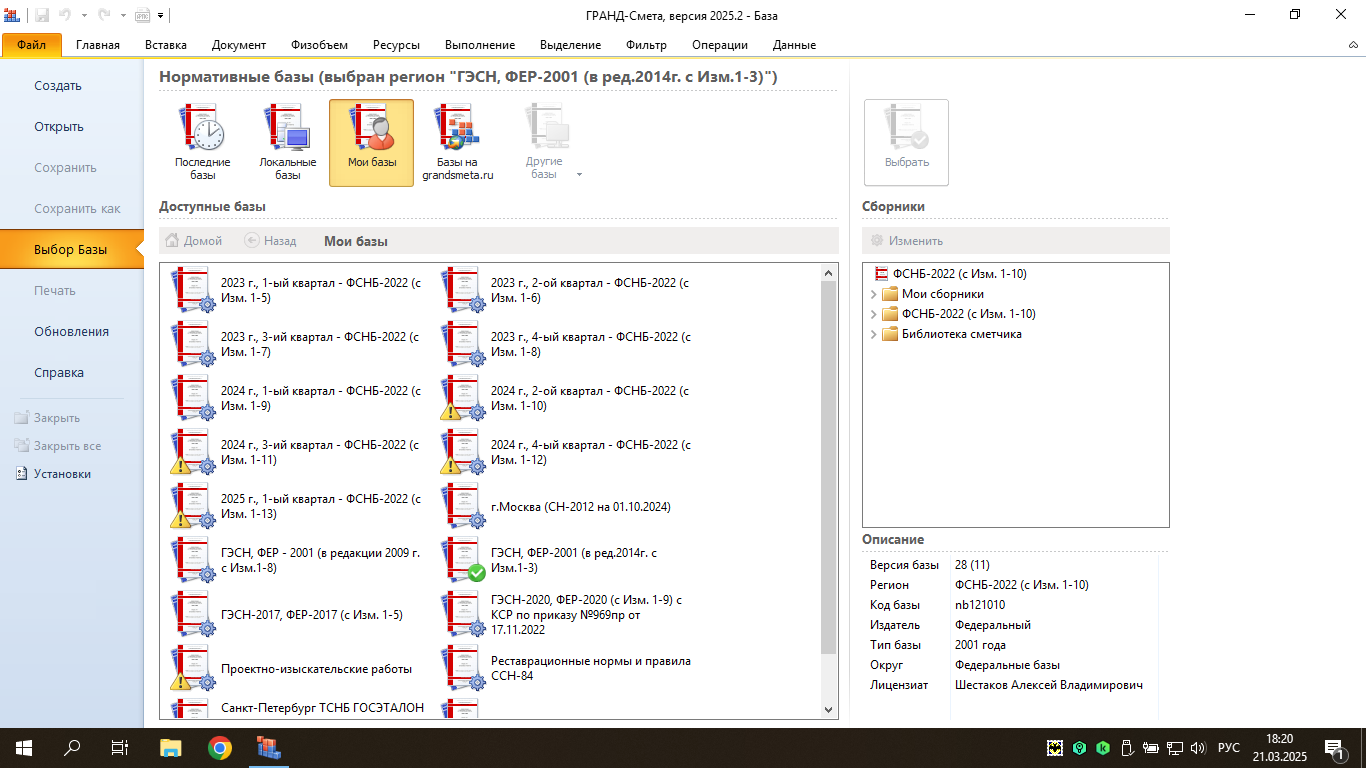Select 2025 г., 1-ый квартал base

(297, 506)
